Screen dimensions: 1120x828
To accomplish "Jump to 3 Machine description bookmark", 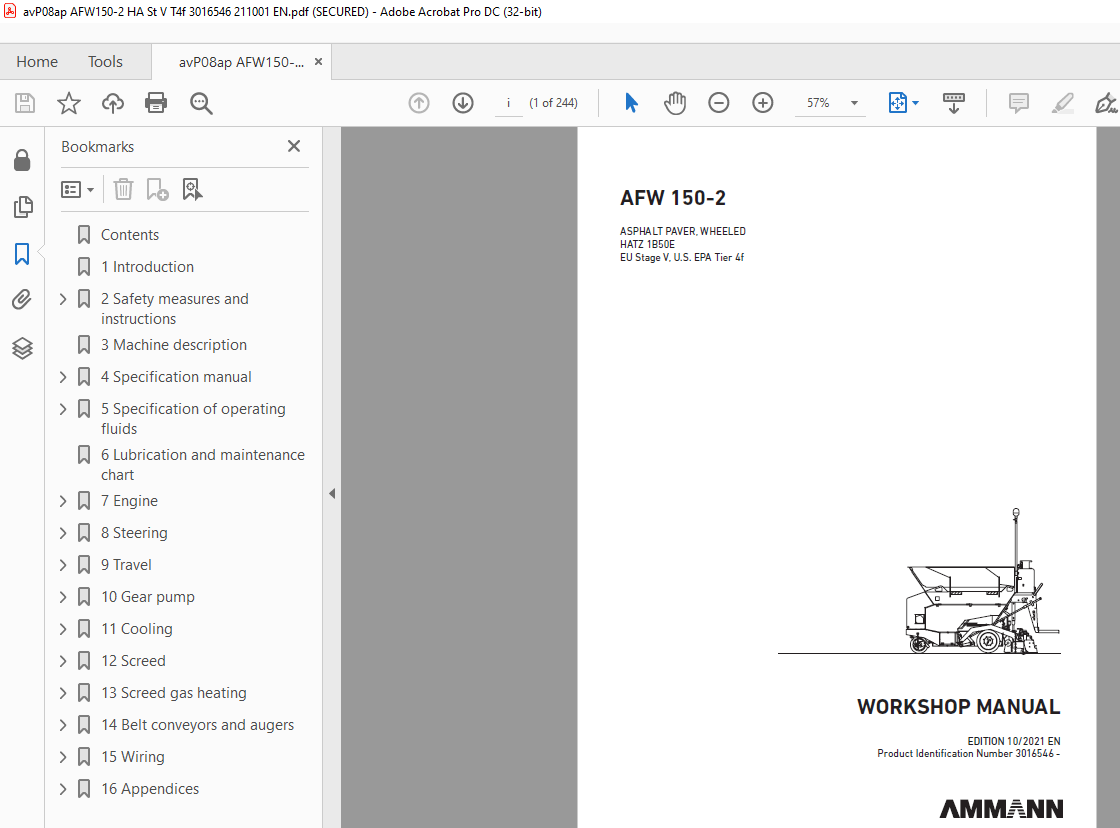I will 174,344.
